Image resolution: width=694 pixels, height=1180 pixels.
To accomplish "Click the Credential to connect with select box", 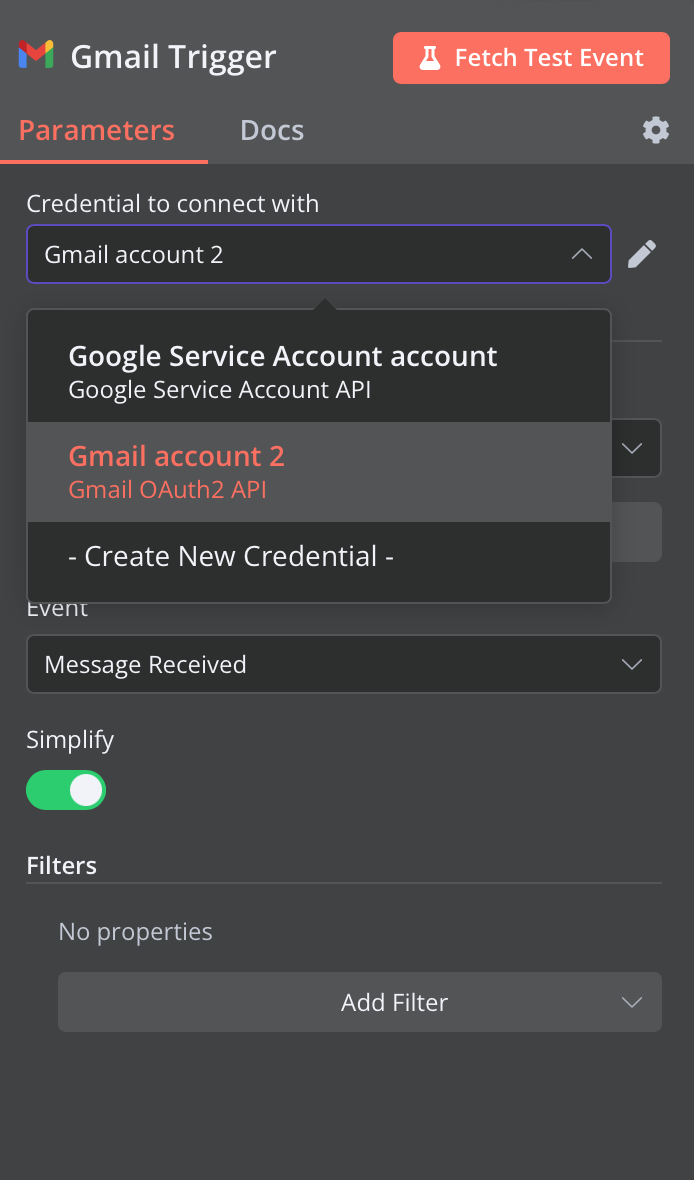I will click(x=319, y=254).
